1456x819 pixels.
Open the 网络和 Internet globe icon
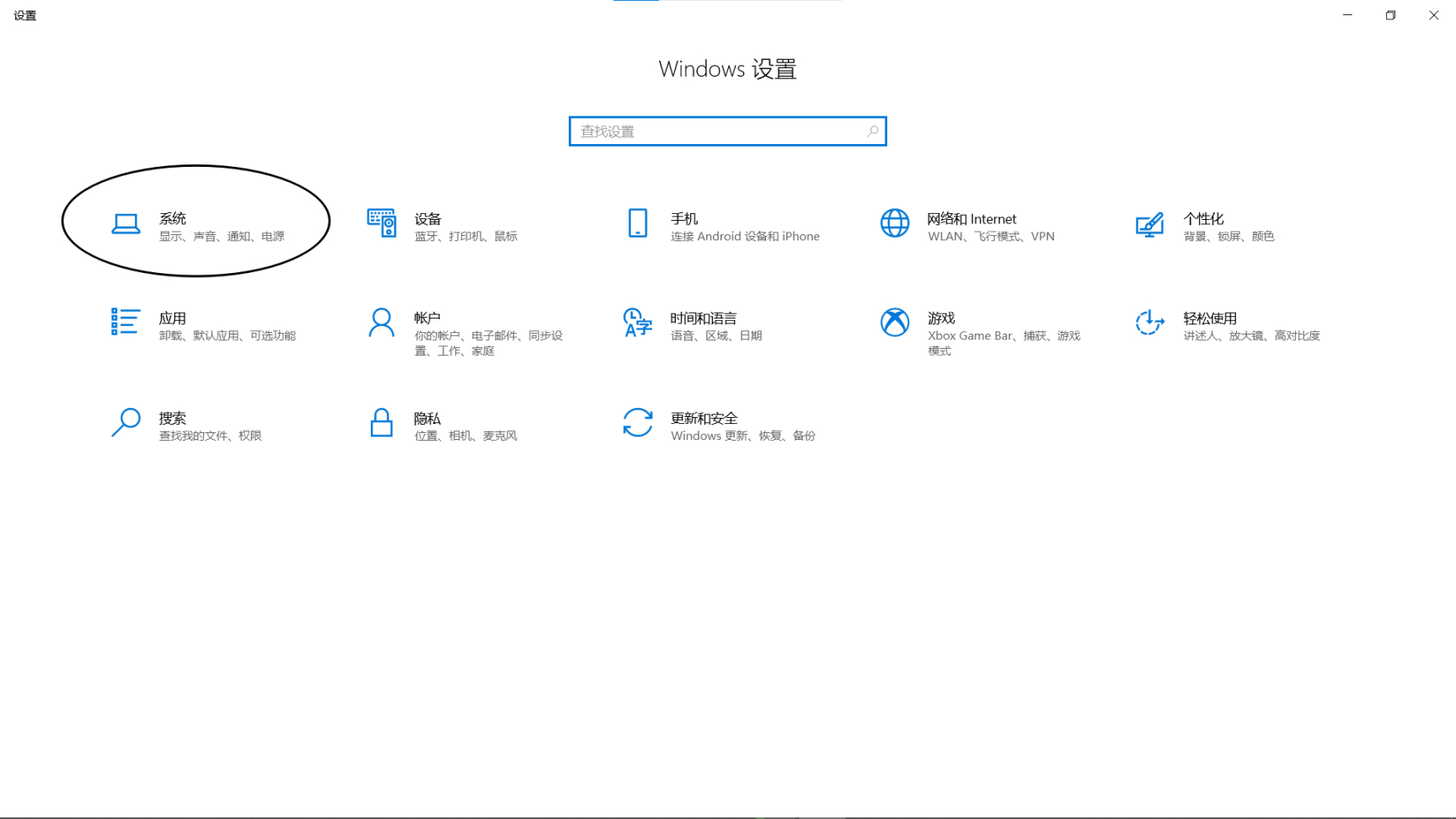895,223
